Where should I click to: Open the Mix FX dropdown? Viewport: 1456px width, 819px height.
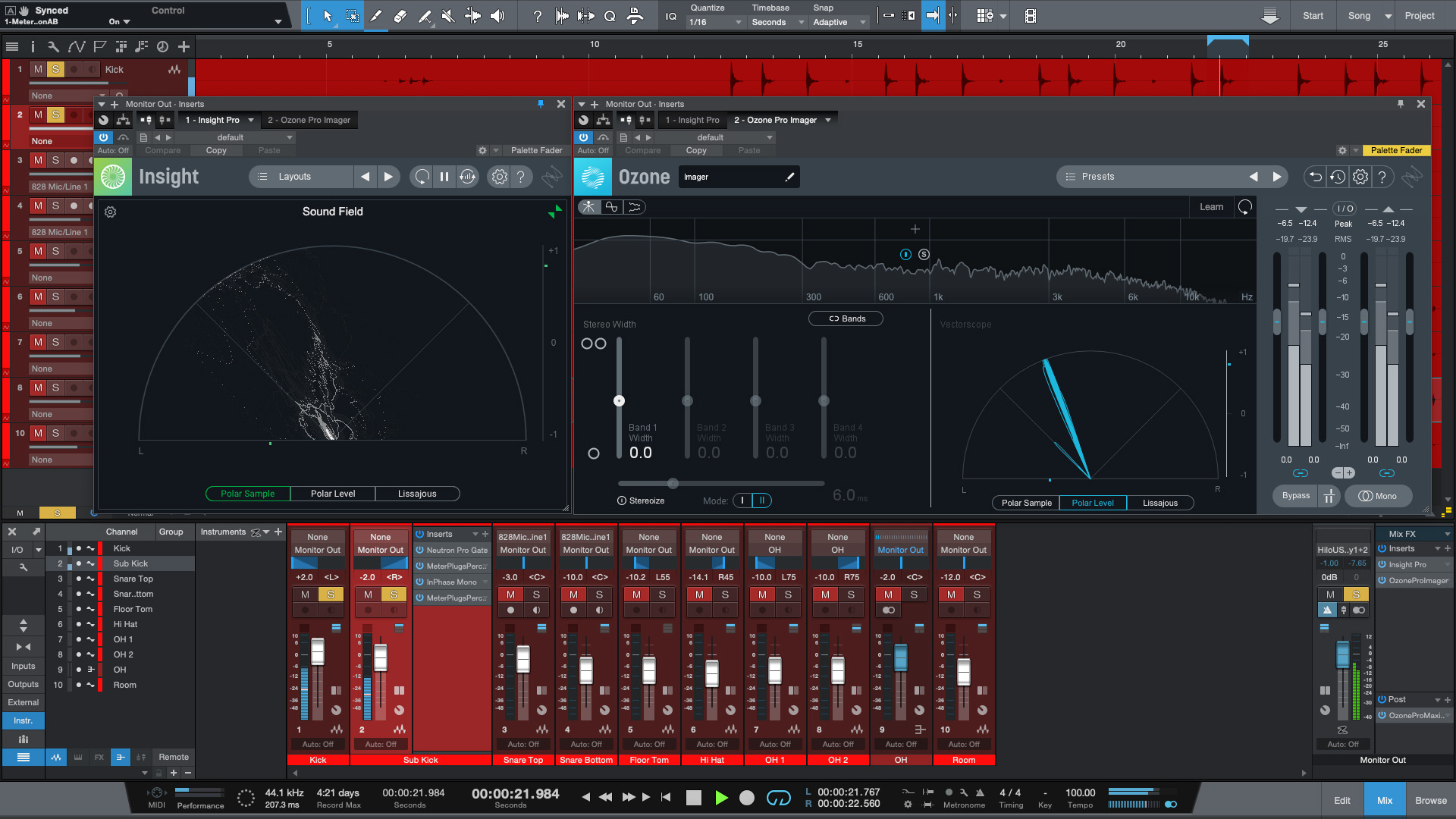point(1414,534)
